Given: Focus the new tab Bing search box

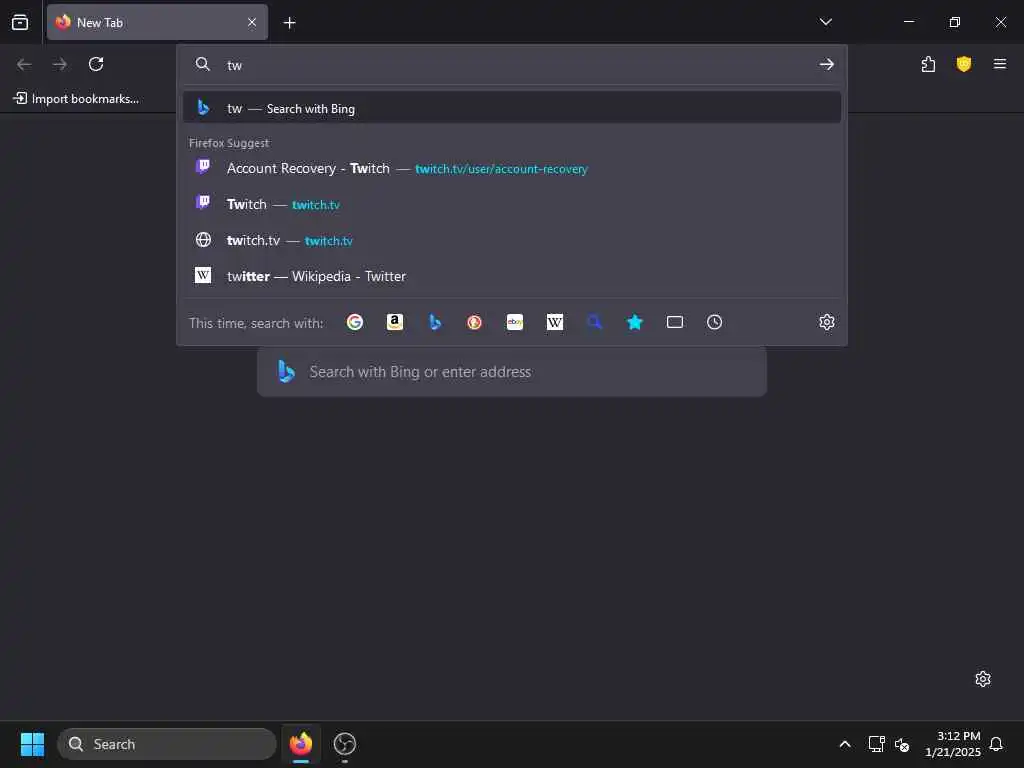Looking at the screenshot, I should [x=512, y=372].
